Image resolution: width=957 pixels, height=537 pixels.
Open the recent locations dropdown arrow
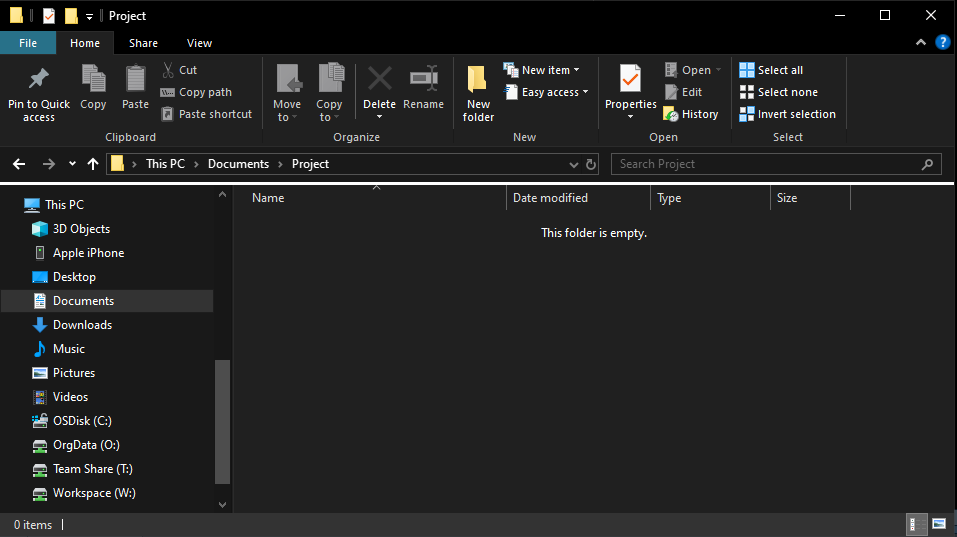(72, 164)
